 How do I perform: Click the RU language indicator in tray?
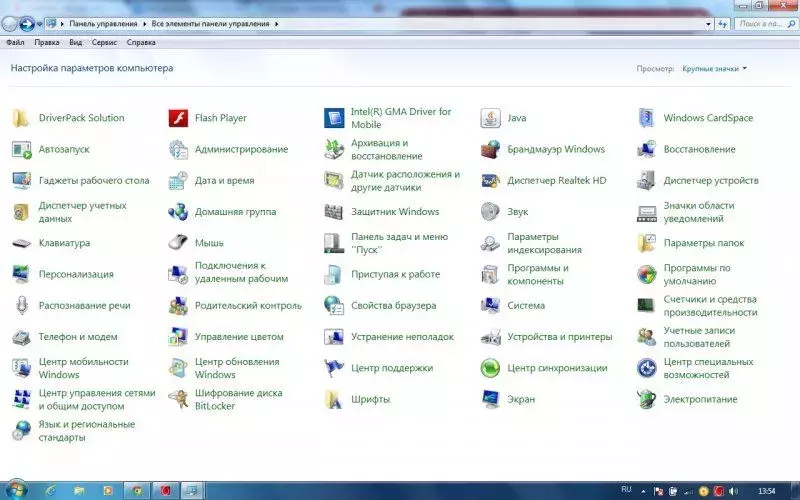click(627, 489)
